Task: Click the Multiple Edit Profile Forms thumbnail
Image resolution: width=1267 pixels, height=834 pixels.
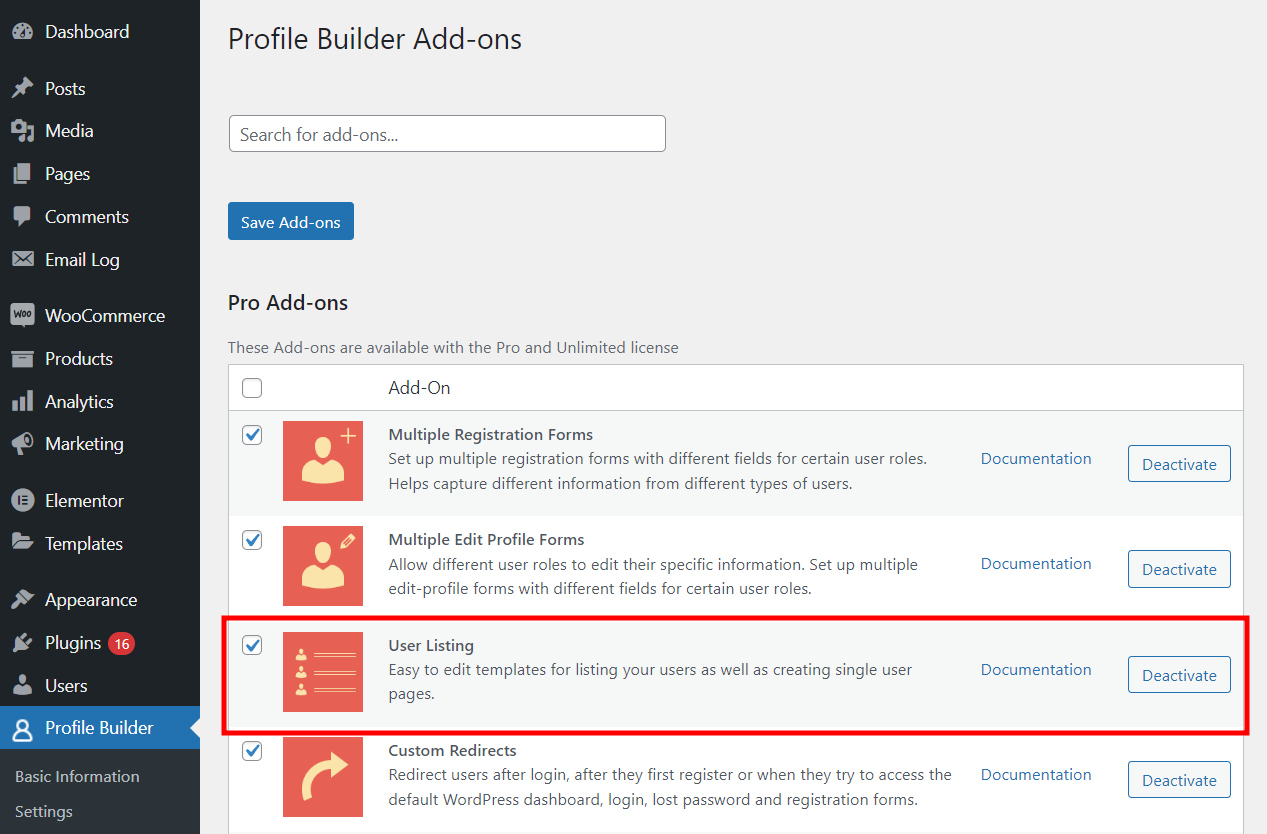Action: coord(323,566)
